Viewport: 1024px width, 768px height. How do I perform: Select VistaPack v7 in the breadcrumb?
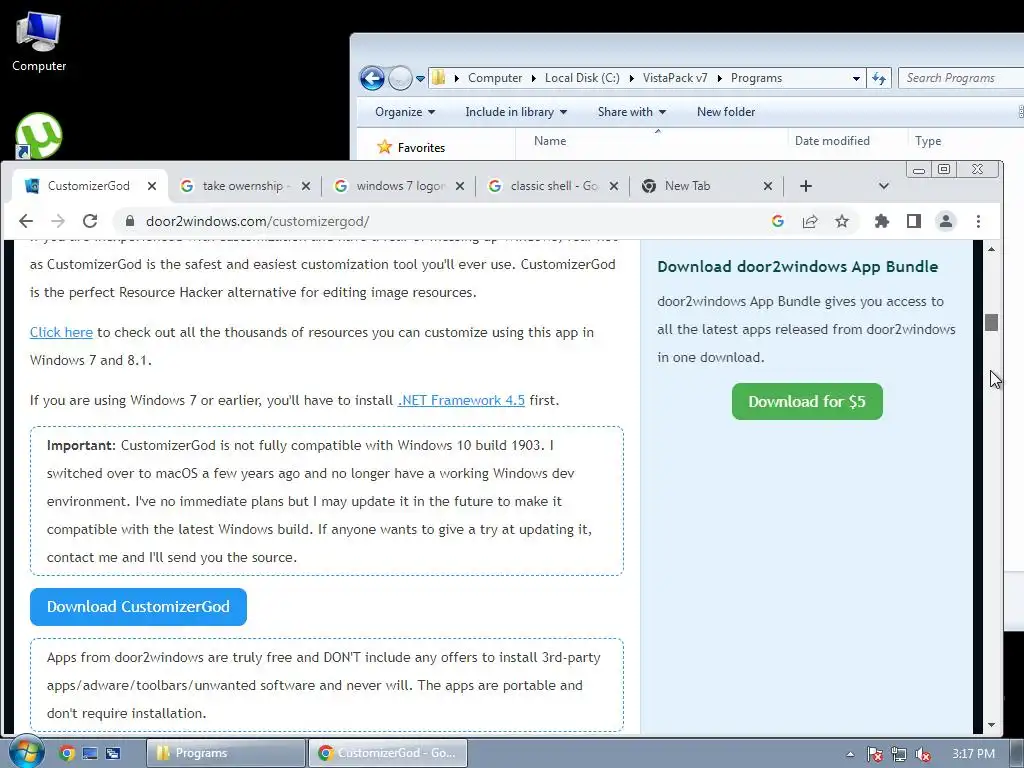675,78
